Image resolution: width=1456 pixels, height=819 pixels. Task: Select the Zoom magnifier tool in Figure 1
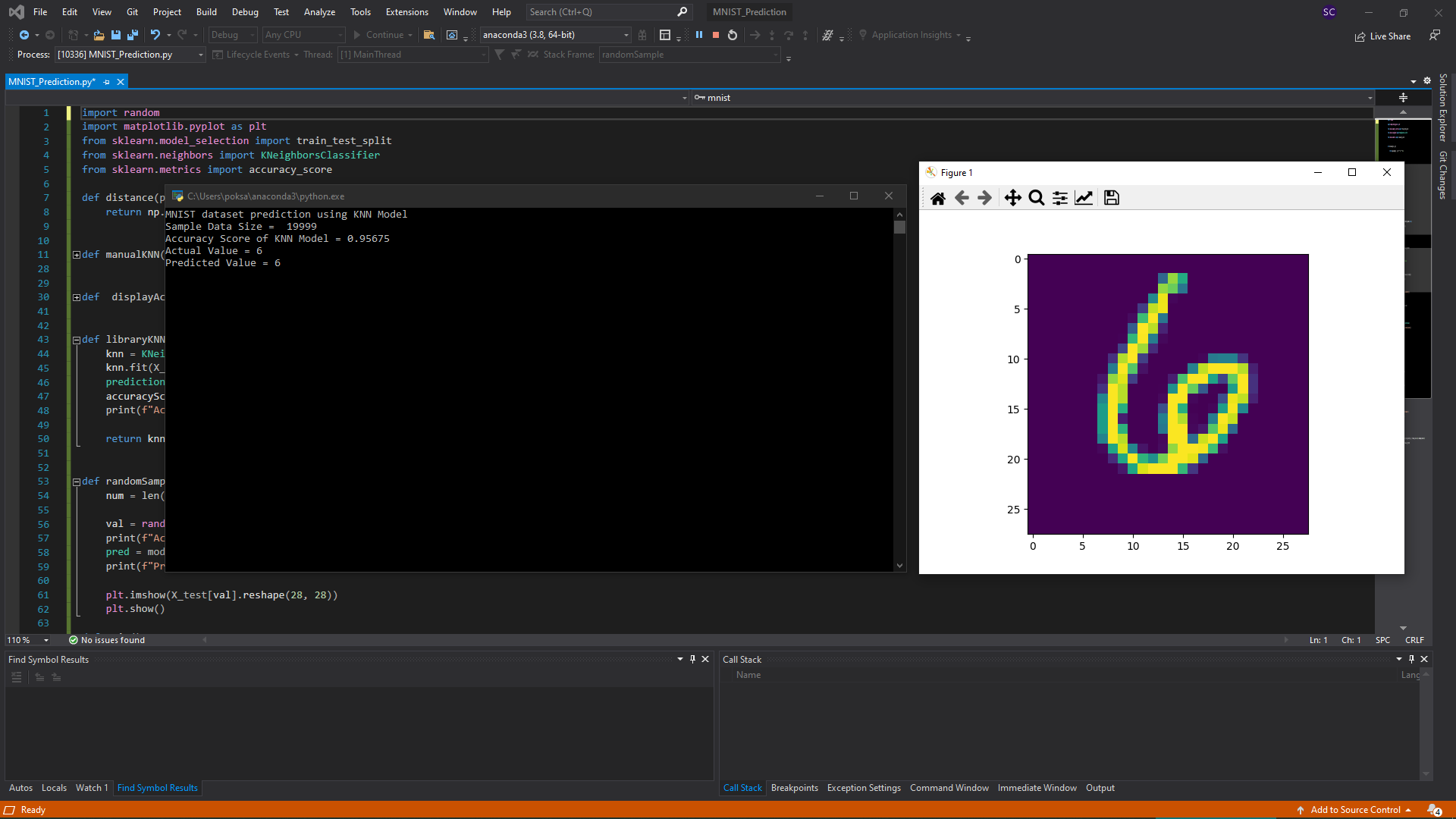(x=1036, y=198)
